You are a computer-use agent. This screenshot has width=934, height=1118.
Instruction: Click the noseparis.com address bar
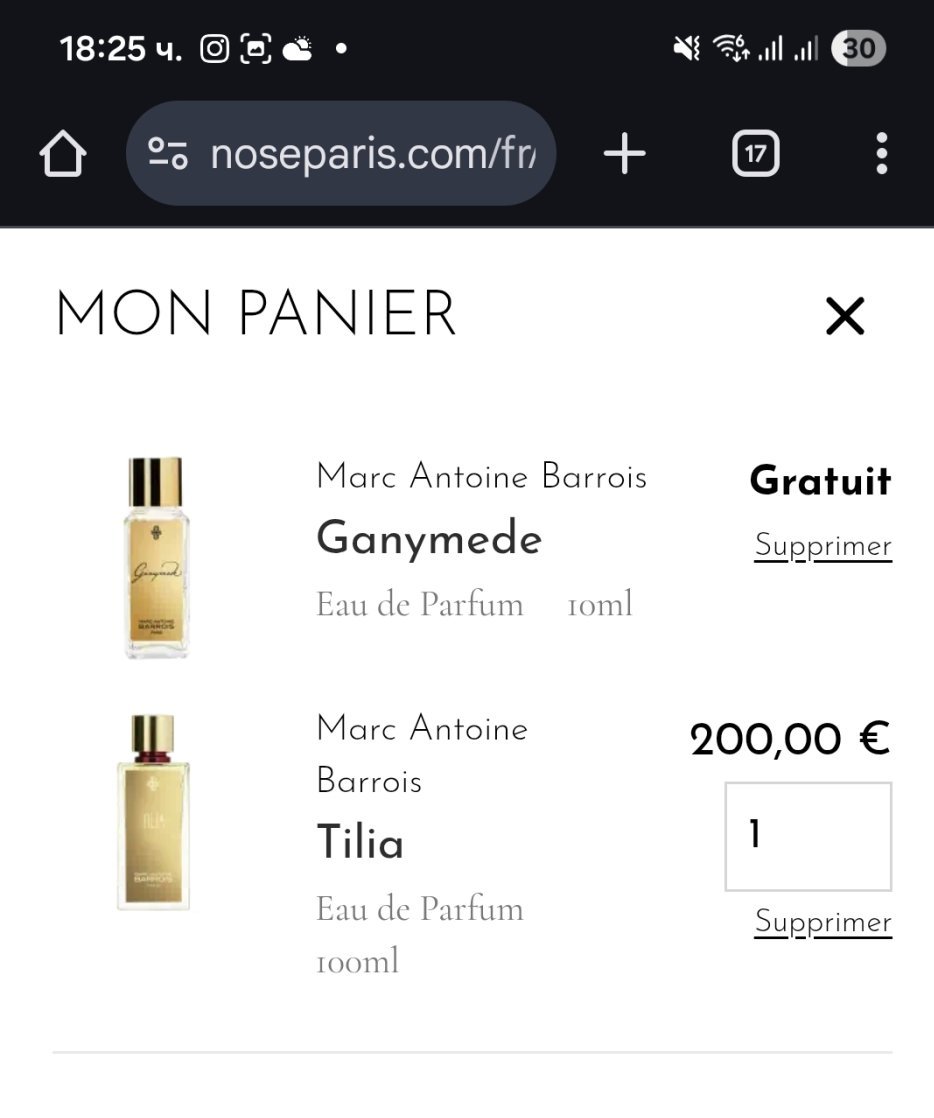point(370,154)
